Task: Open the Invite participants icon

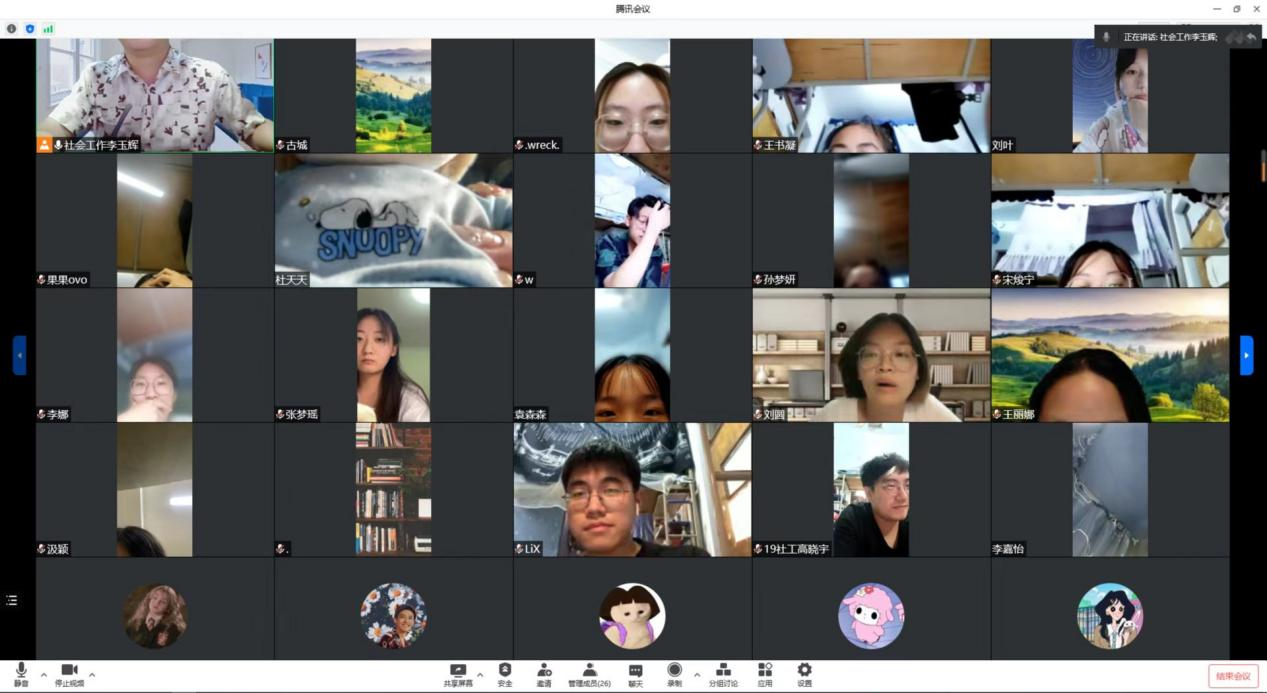Action: [x=544, y=673]
